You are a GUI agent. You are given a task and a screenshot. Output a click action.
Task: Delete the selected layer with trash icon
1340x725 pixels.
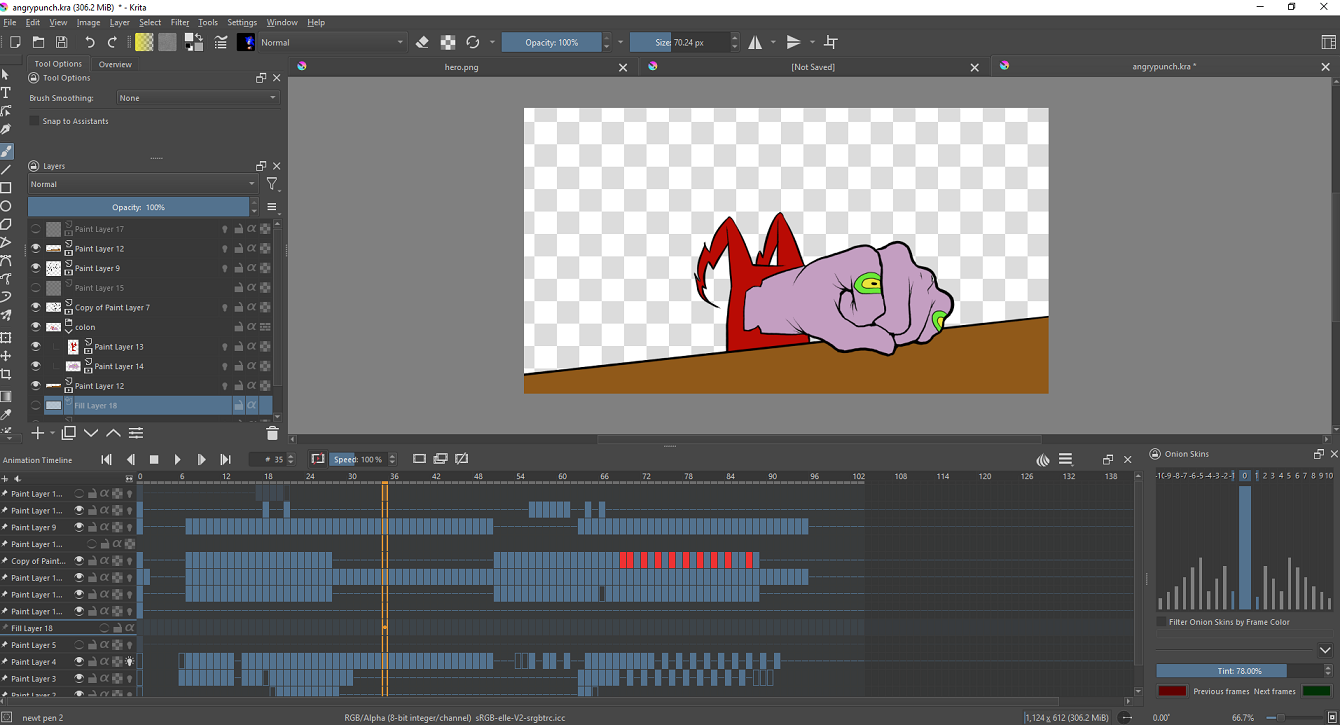(272, 433)
